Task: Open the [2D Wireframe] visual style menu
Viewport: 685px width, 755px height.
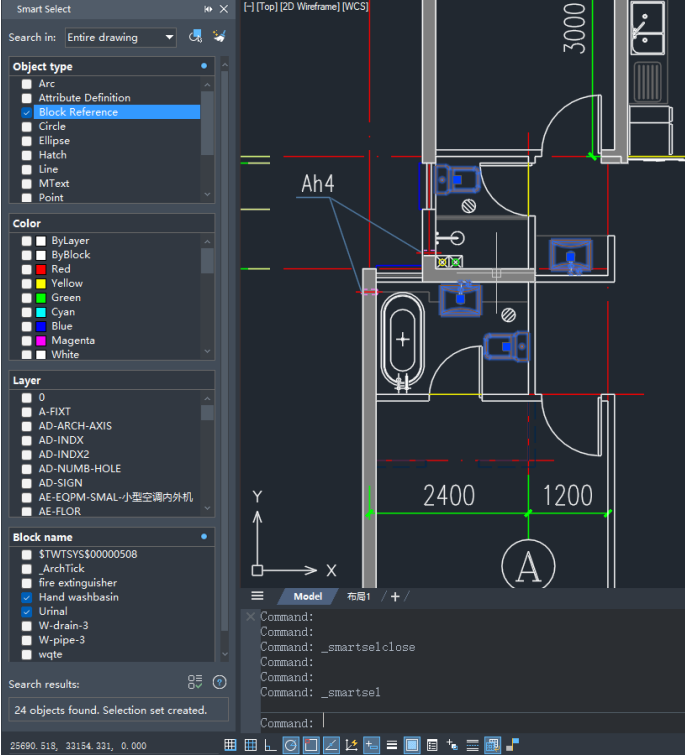Action: (x=310, y=6)
